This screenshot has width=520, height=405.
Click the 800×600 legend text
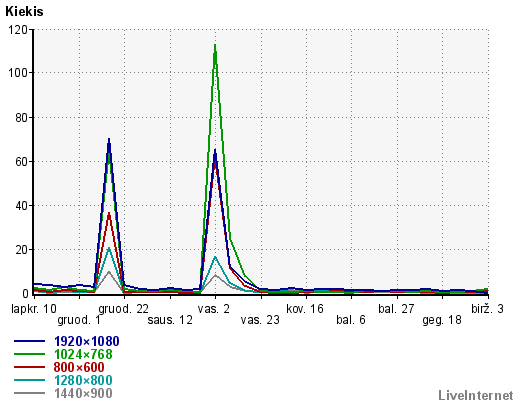click(79, 367)
